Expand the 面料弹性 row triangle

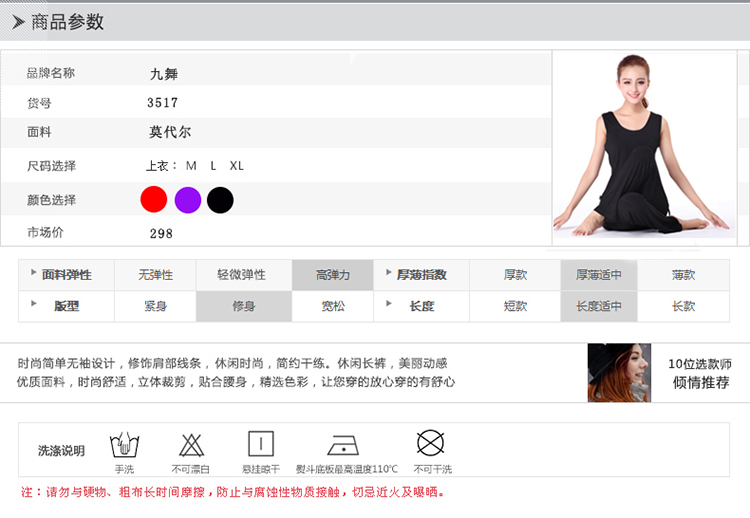tap(34, 273)
